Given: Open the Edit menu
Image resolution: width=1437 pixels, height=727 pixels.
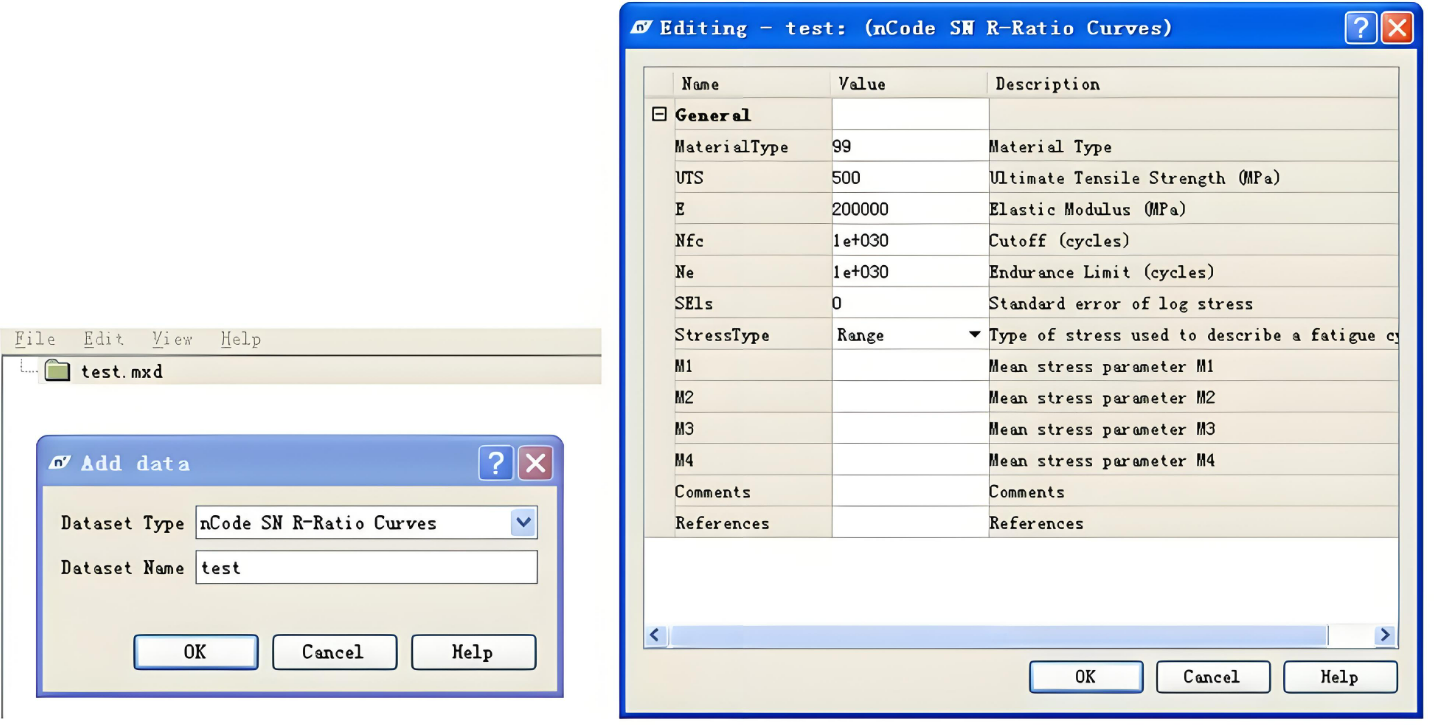Looking at the screenshot, I should [x=103, y=339].
